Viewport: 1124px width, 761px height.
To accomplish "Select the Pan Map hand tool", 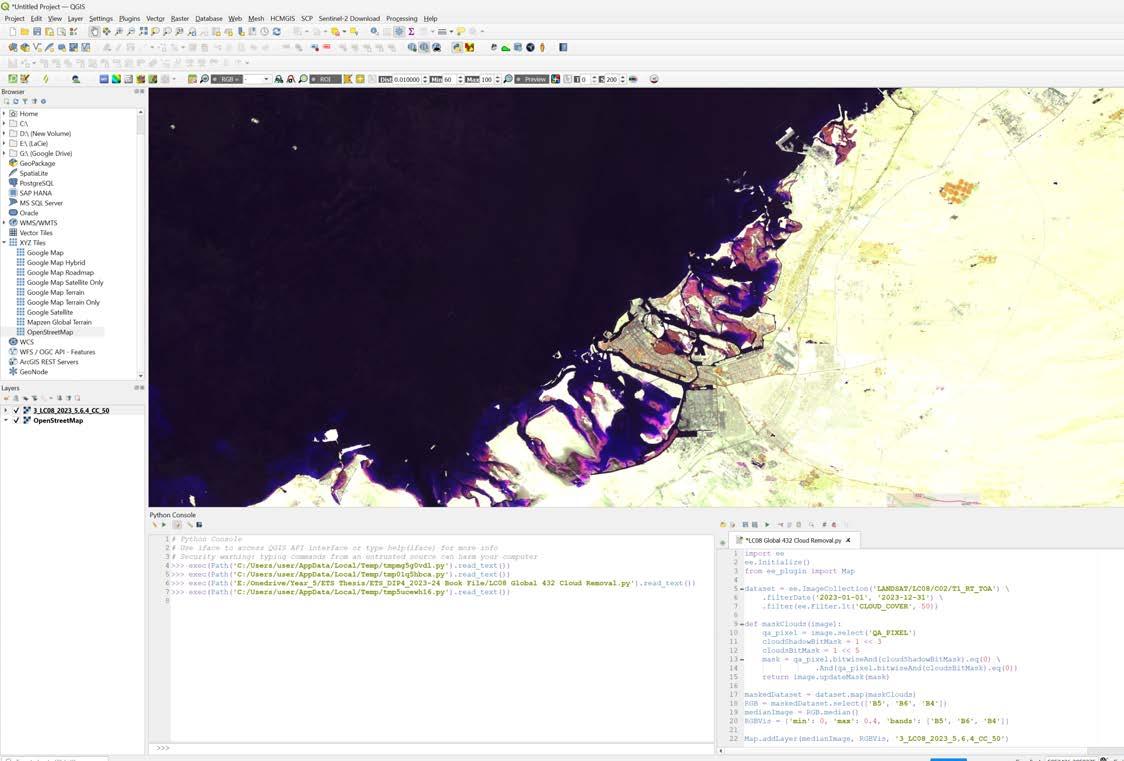I will pos(94,32).
